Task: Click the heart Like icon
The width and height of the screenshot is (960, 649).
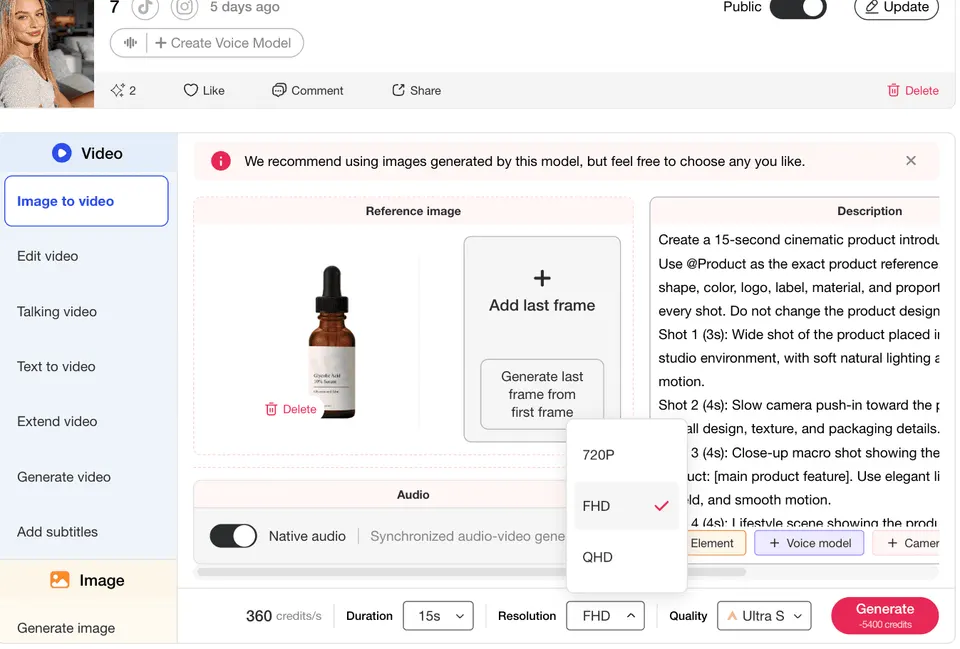Action: pyautogui.click(x=190, y=91)
